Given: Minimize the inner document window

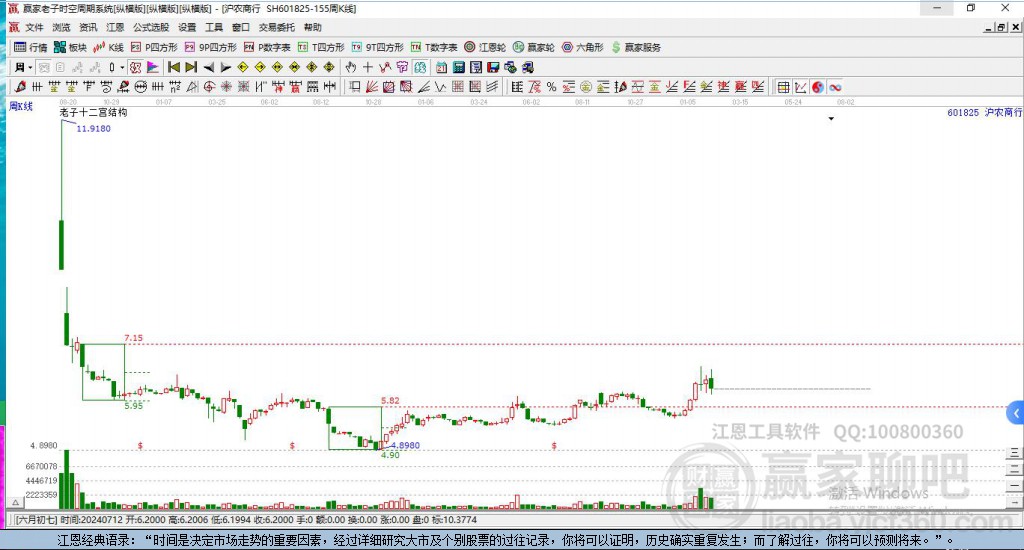Looking at the screenshot, I should pos(989,27).
